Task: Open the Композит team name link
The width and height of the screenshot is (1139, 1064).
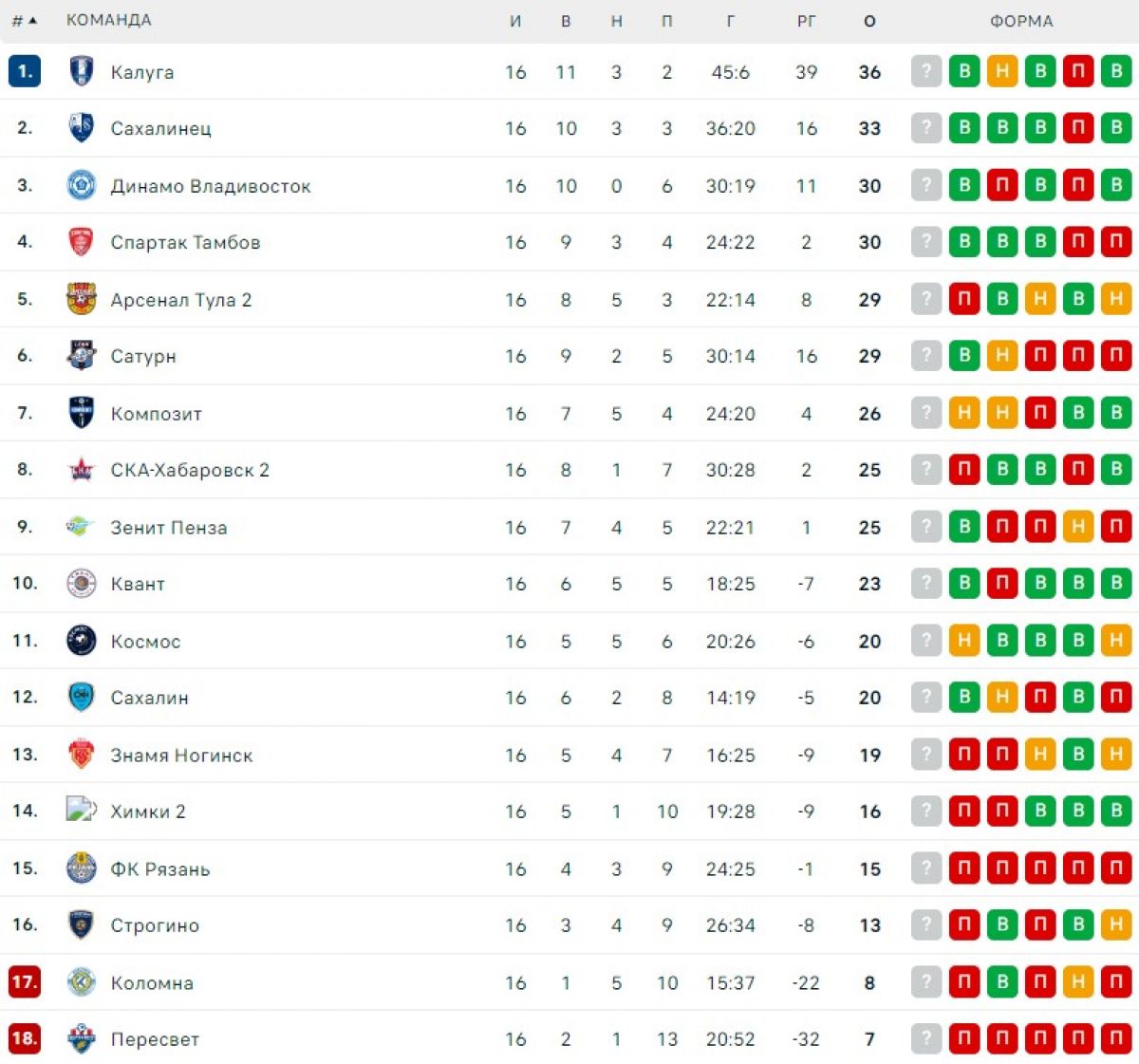Action: pyautogui.click(x=157, y=414)
